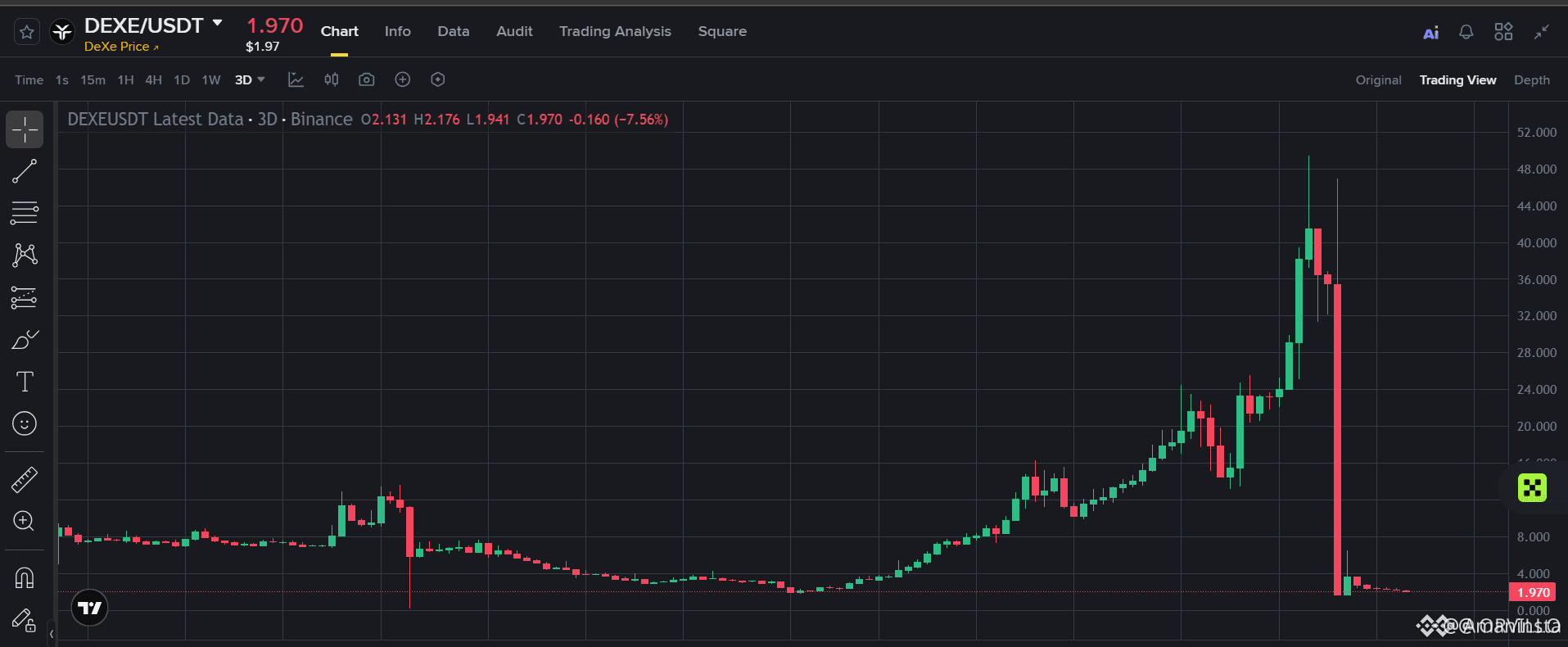Screen dimensions: 1568x647
Task: Select the horizontal lines Fibonacci tool
Action: click(x=25, y=213)
